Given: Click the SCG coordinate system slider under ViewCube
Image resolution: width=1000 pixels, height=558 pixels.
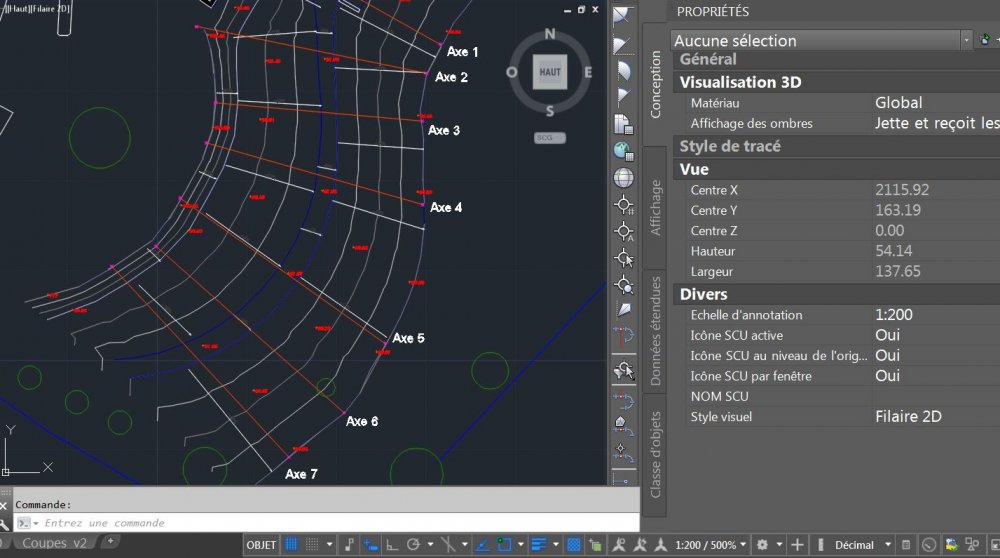Looking at the screenshot, I should click(x=550, y=138).
